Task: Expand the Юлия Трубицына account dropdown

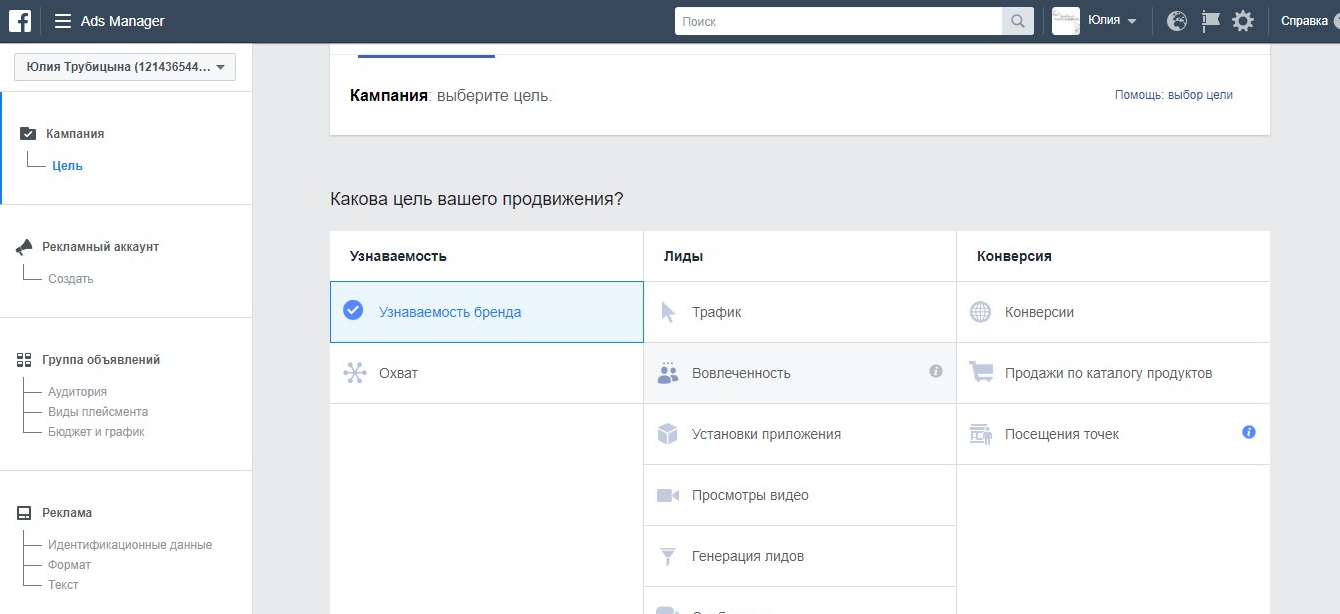Action: click(125, 67)
